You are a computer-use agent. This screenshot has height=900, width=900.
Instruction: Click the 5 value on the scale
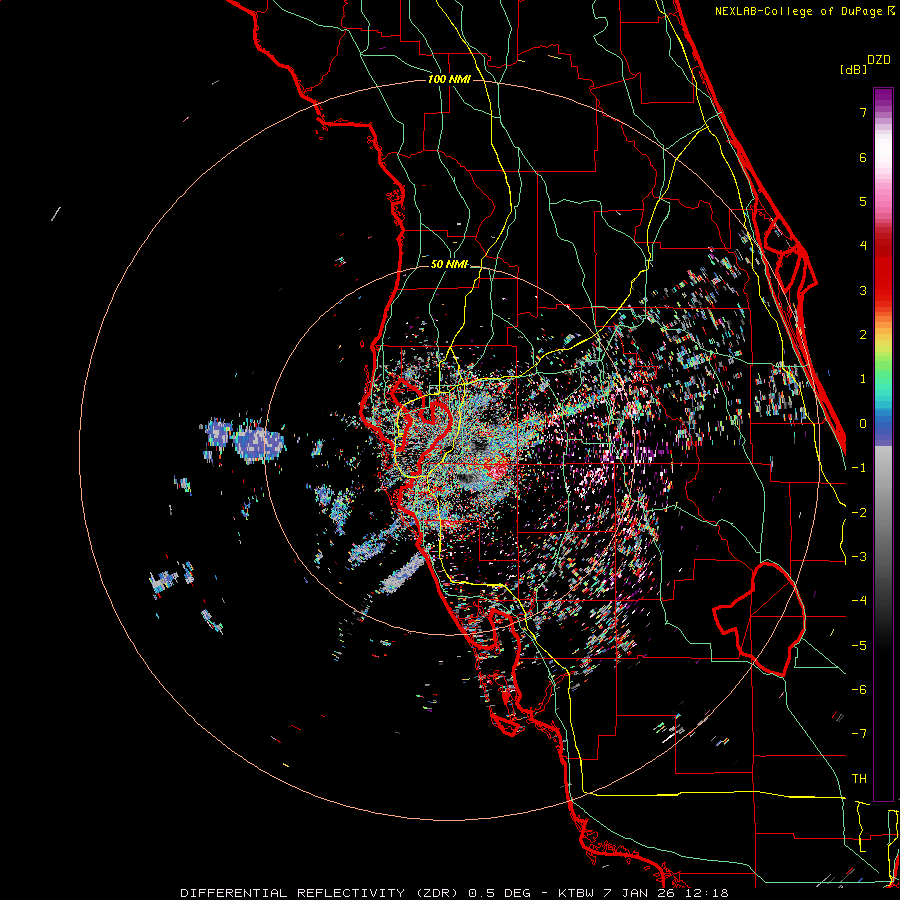(863, 201)
